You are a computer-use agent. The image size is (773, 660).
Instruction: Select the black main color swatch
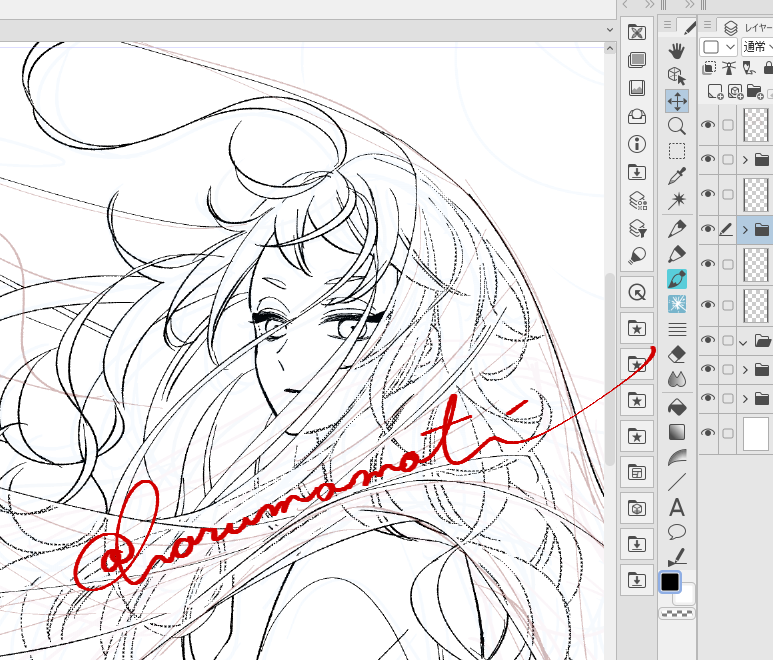[670, 582]
